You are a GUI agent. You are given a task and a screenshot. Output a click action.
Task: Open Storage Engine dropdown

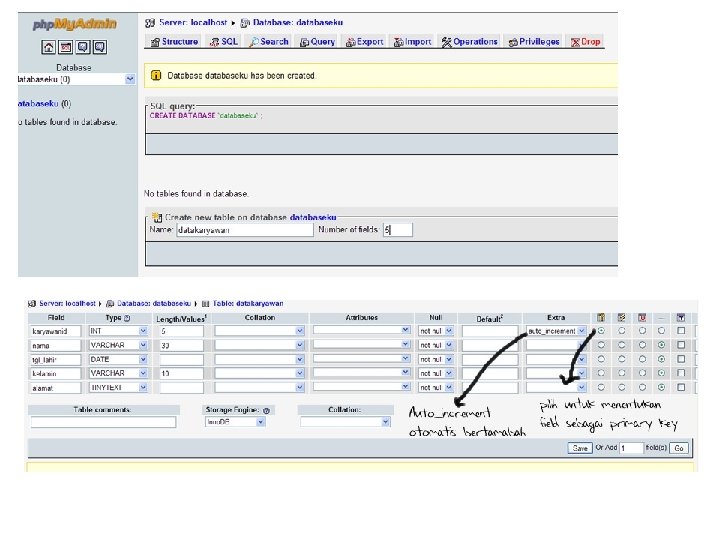235,422
